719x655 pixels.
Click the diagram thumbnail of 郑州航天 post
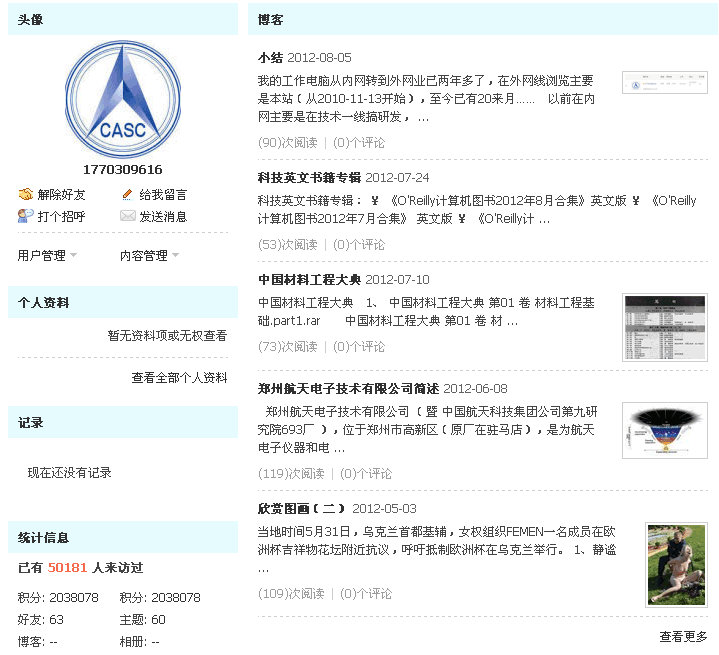pyautogui.click(x=665, y=430)
